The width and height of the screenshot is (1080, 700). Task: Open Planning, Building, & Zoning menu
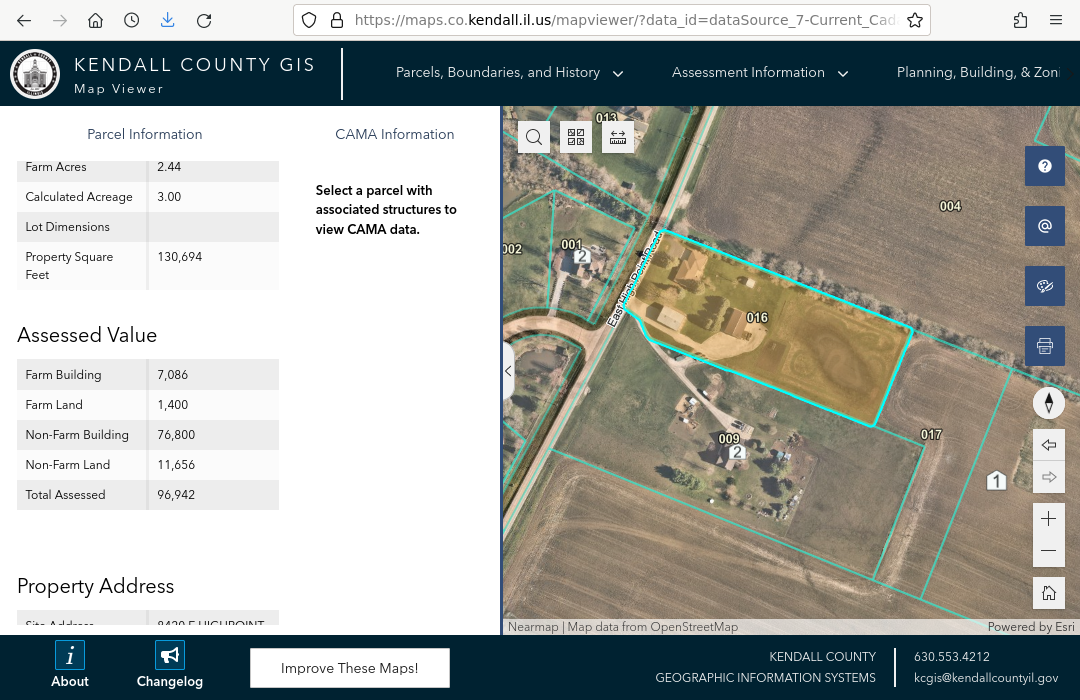[x=977, y=73]
